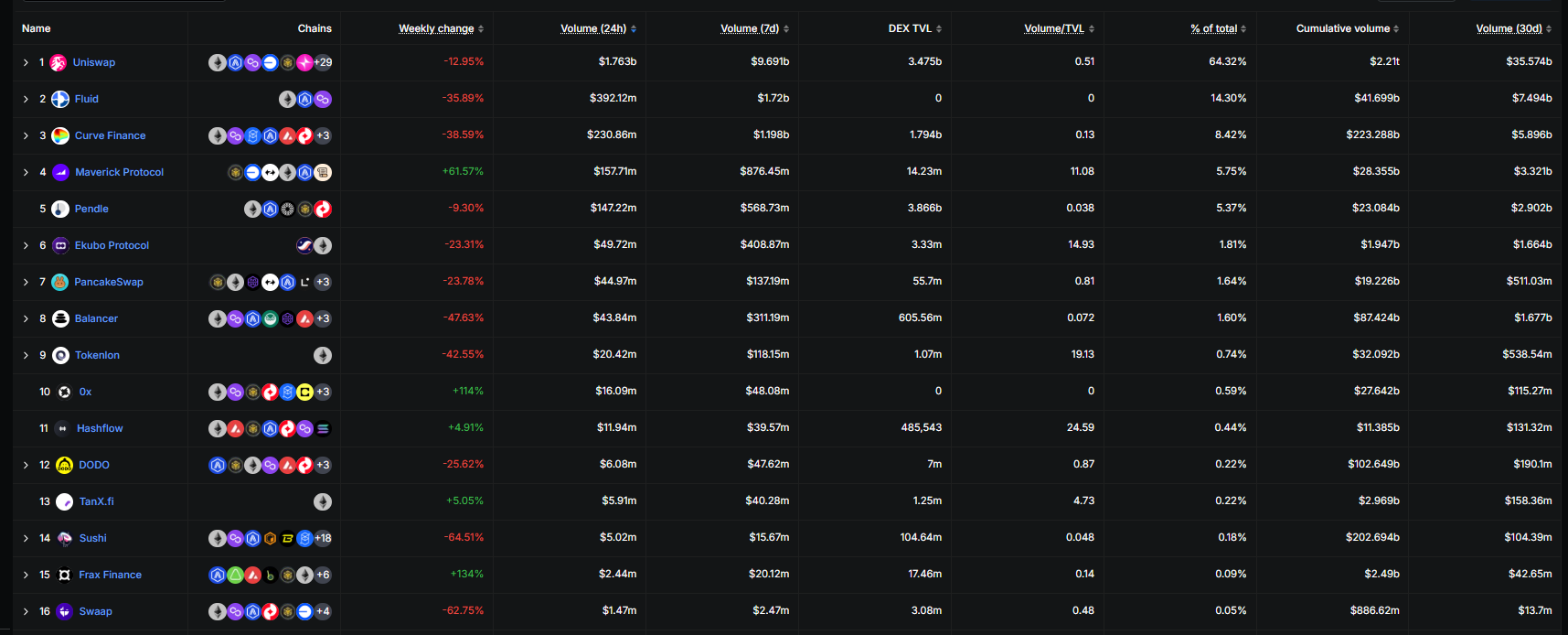Screen dimensions: 1568x635
Task: Click the PancakeSwap logo icon
Action: pyautogui.click(x=59, y=282)
